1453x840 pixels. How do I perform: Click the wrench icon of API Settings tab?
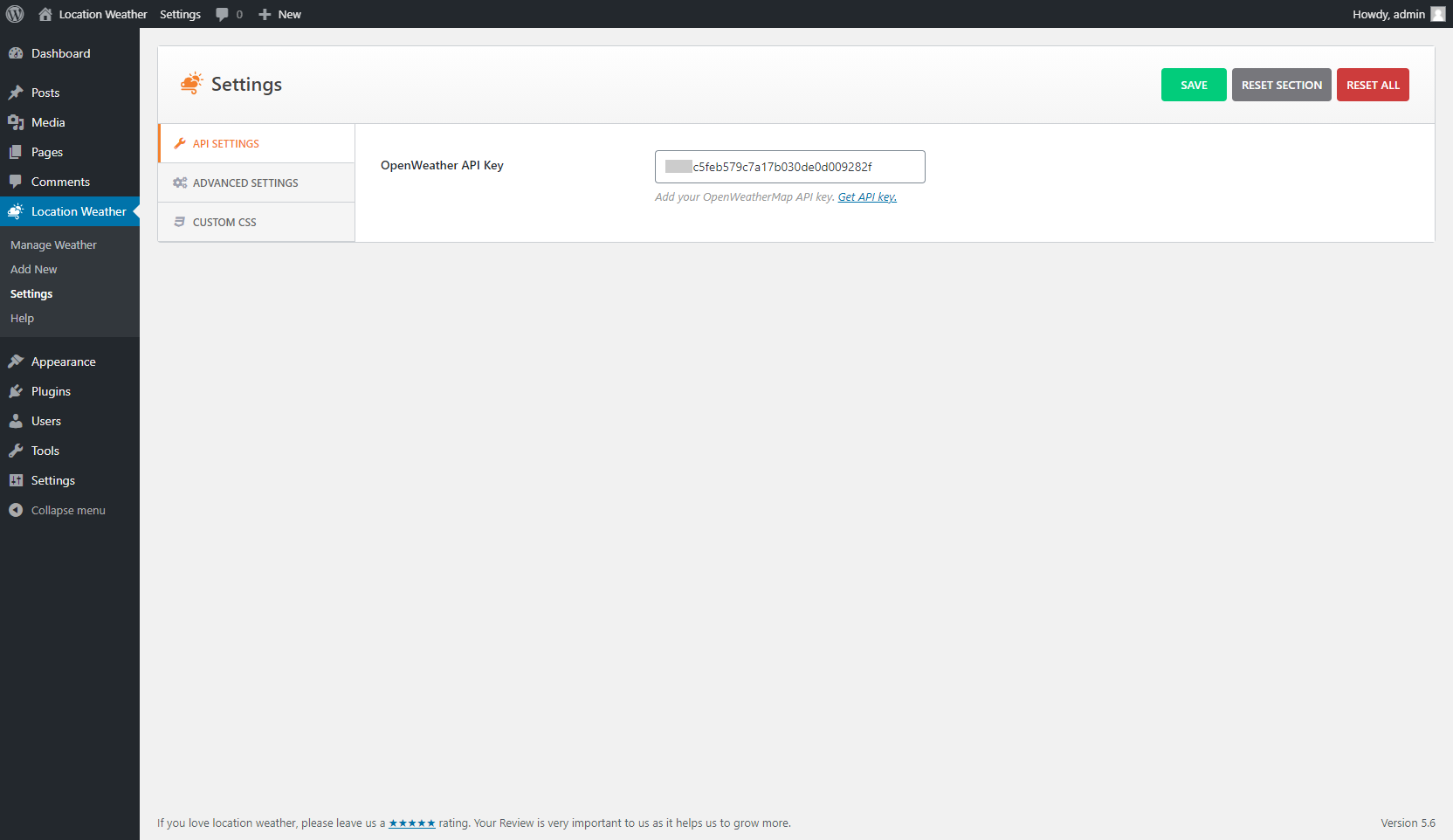coord(180,143)
